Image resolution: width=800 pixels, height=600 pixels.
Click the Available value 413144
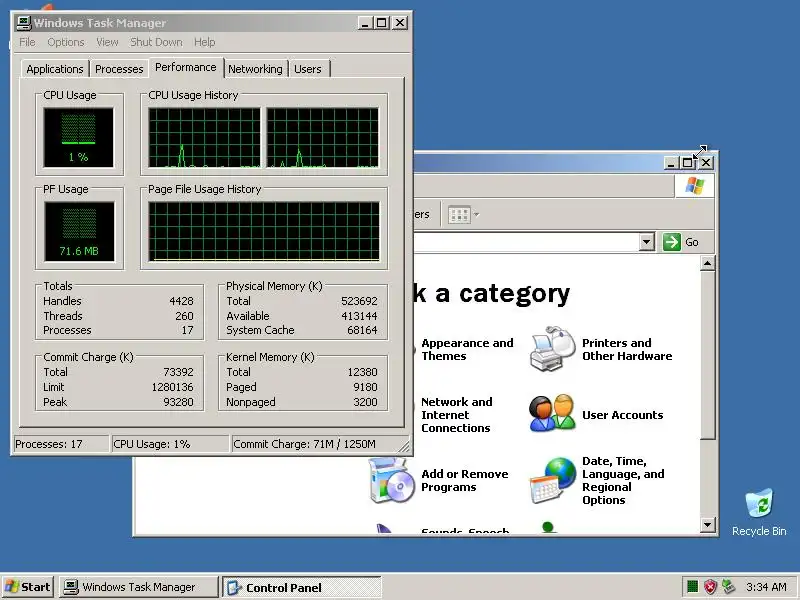pos(359,316)
